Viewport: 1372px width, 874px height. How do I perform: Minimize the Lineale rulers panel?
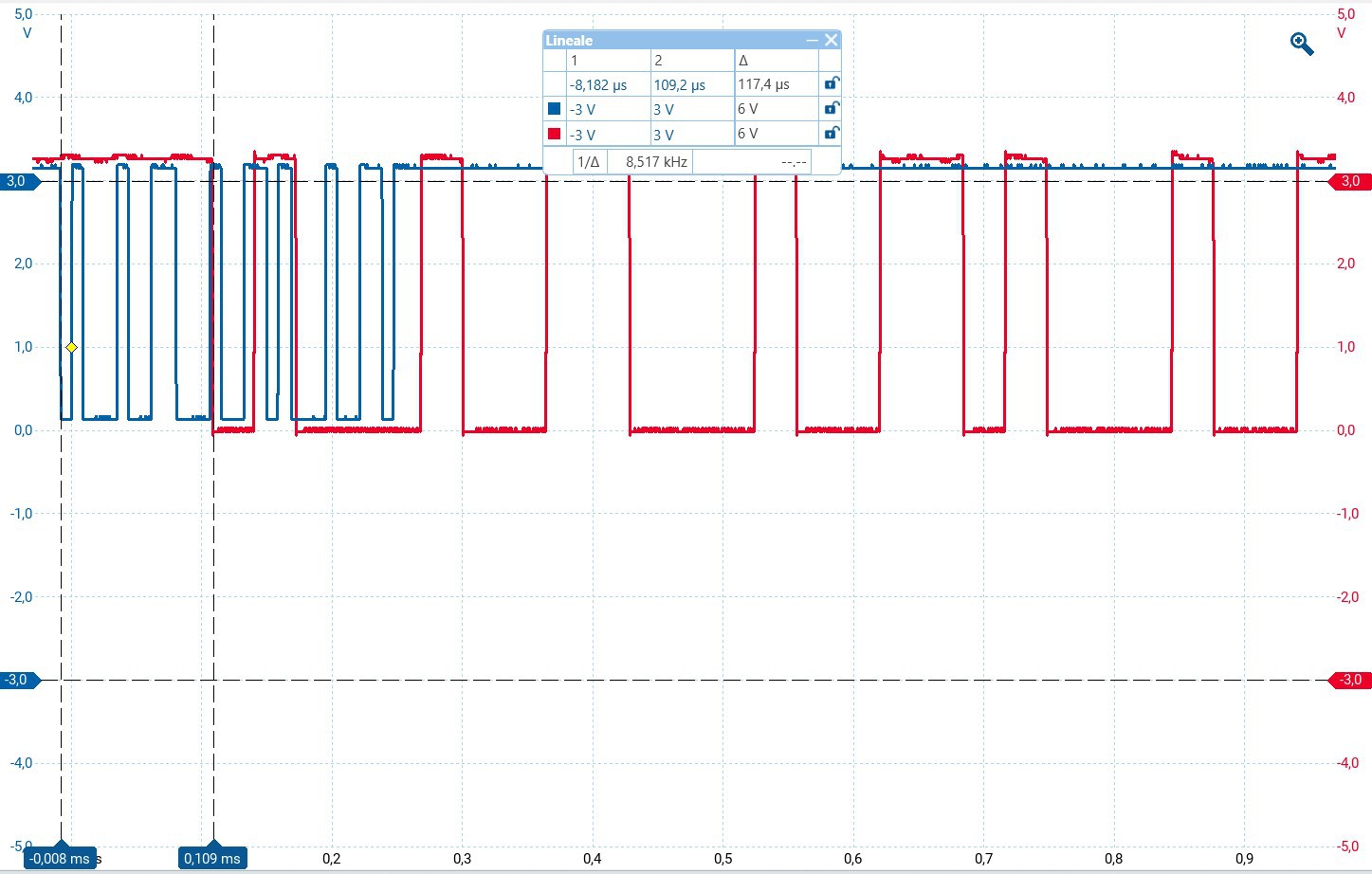pos(812,40)
